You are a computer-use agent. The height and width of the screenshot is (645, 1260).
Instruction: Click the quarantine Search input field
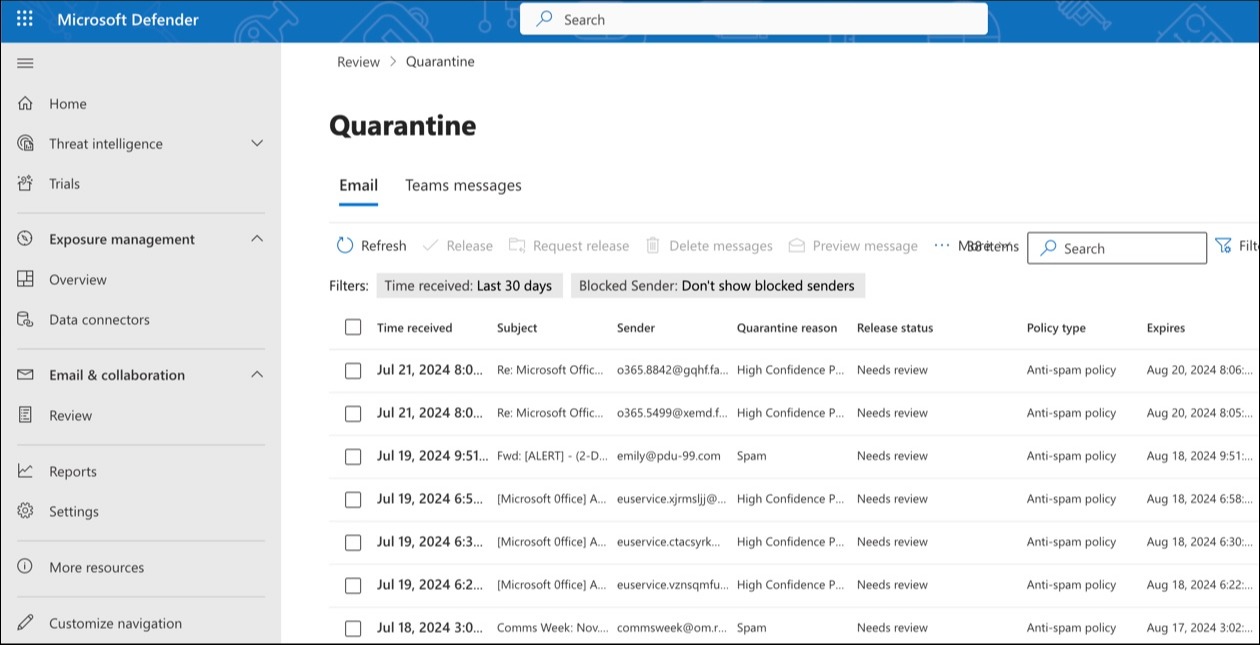1117,248
